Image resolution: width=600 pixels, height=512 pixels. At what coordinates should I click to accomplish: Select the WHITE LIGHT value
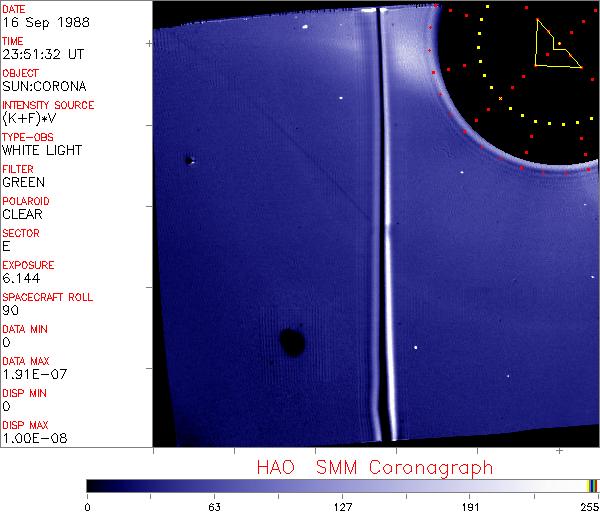[42, 150]
